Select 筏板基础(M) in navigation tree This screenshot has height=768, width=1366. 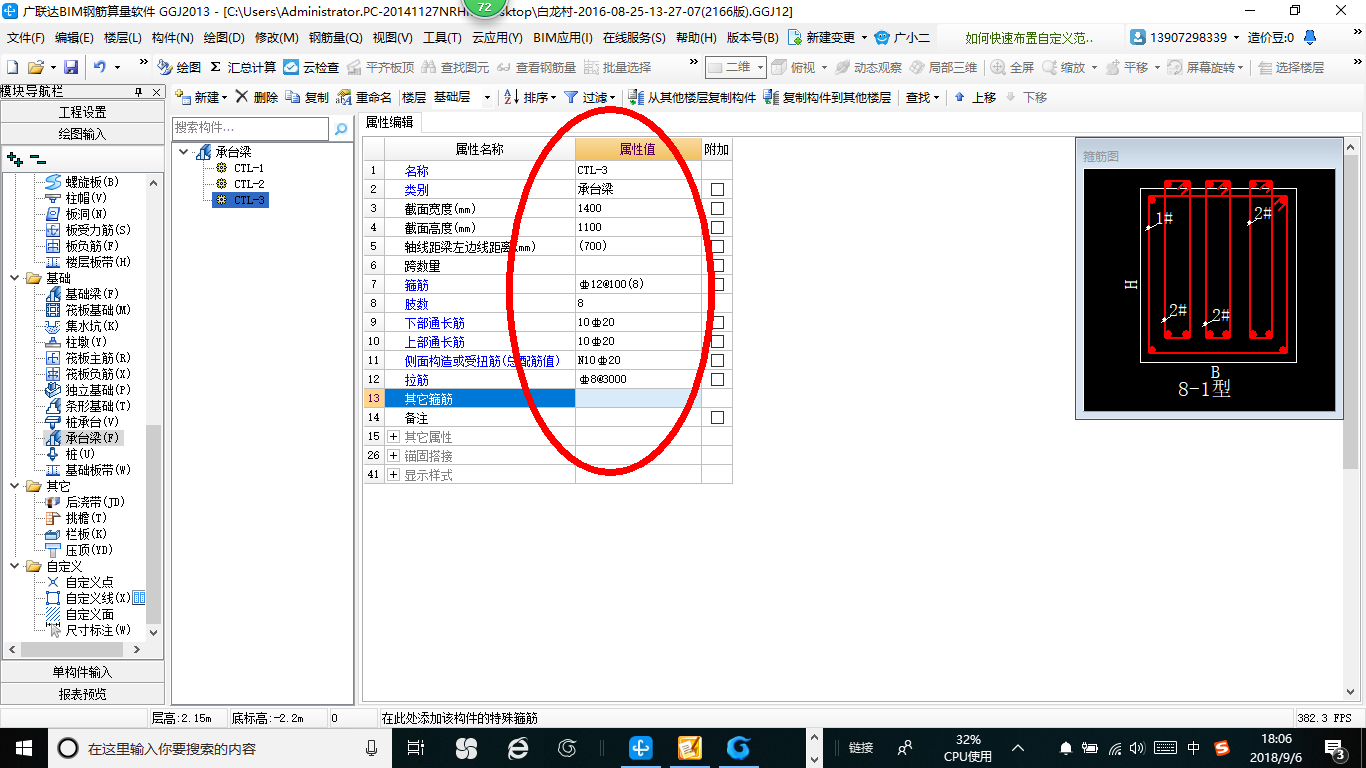coord(98,310)
